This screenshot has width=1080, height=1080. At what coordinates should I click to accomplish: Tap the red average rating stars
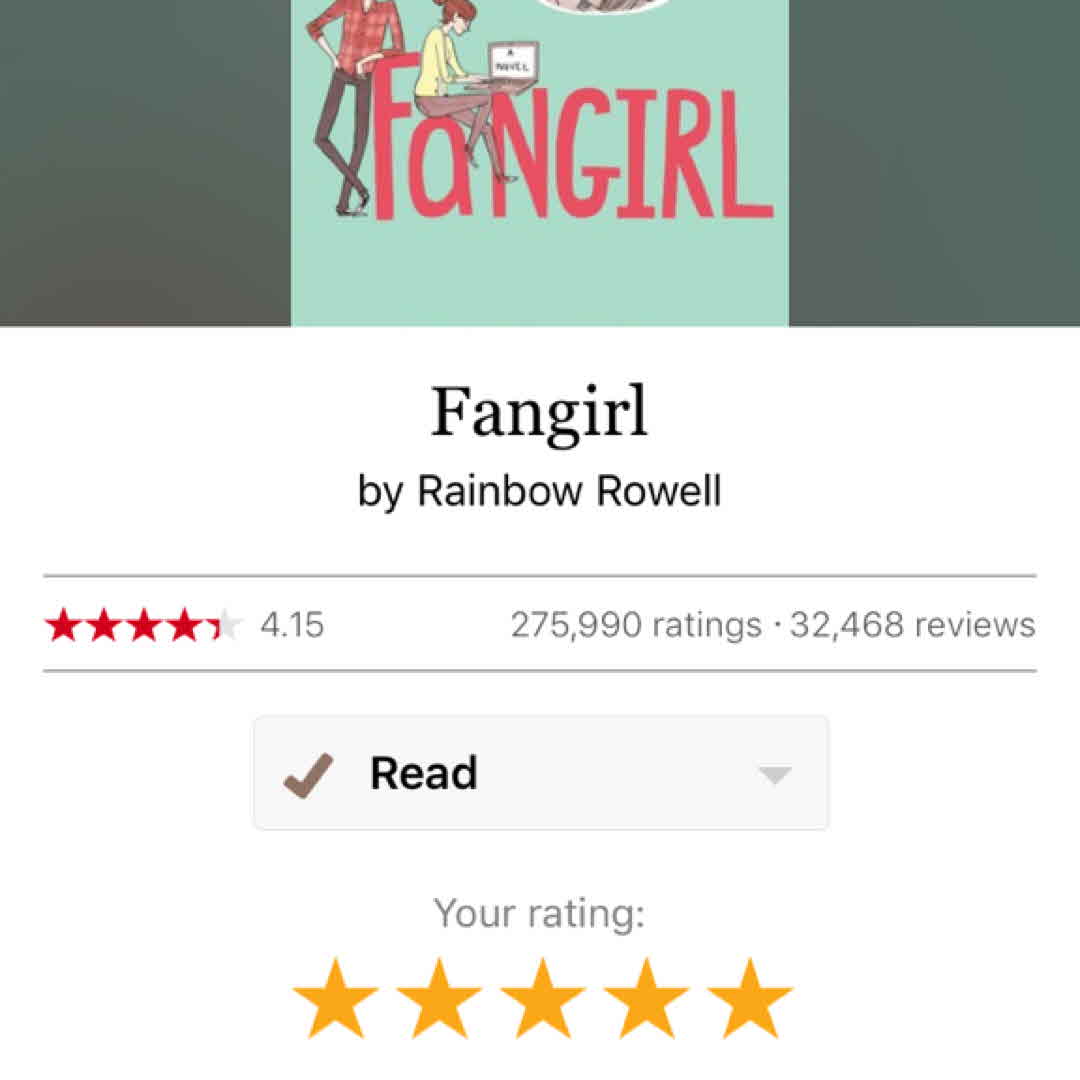[143, 625]
